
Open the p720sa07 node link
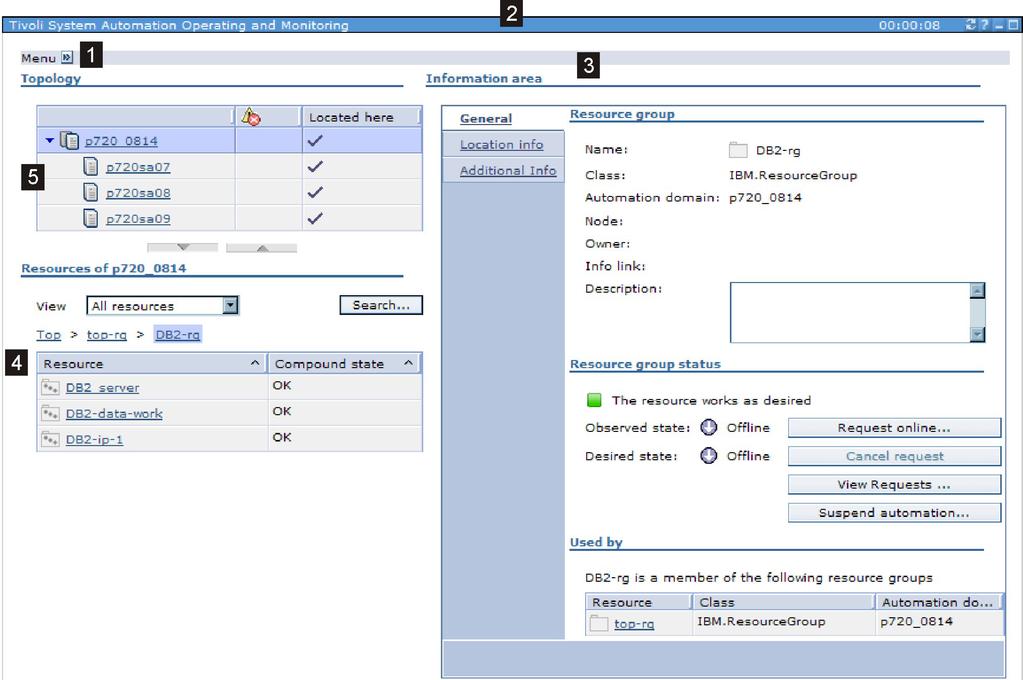[138, 167]
